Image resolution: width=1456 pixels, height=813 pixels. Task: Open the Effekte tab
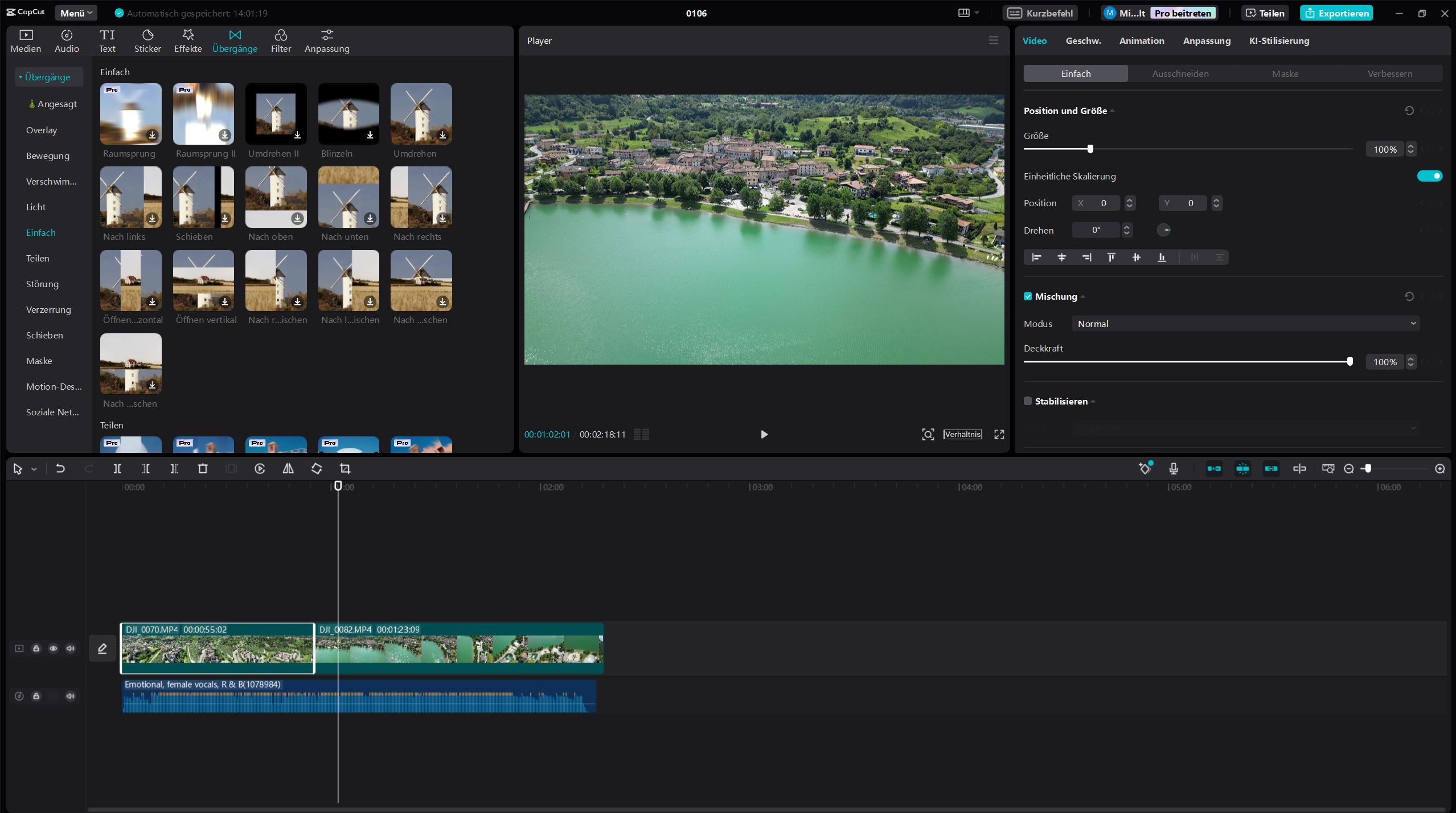(188, 41)
